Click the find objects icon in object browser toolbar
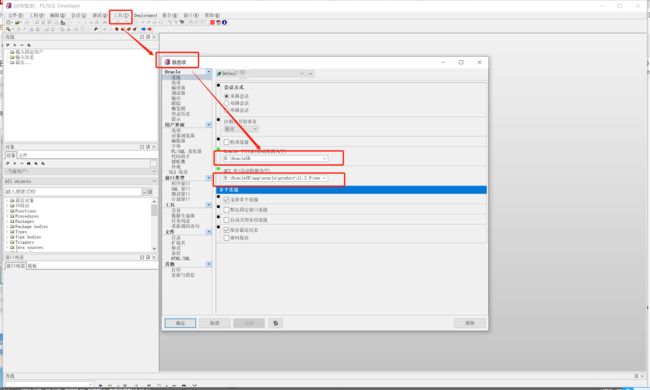Viewport: 650px width, 390px height. [x=29, y=164]
